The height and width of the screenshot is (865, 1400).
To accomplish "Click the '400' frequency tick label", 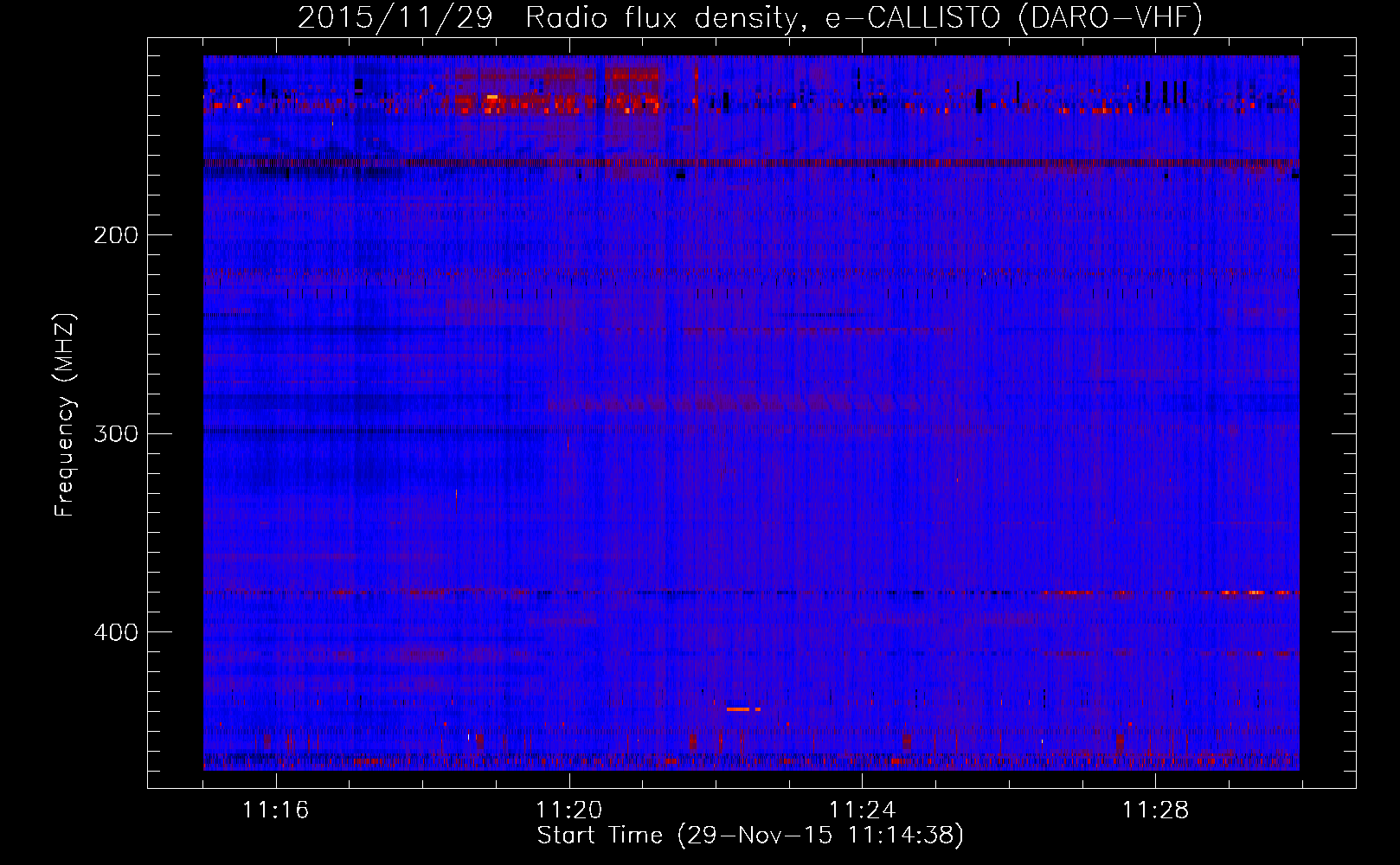I will [x=116, y=632].
